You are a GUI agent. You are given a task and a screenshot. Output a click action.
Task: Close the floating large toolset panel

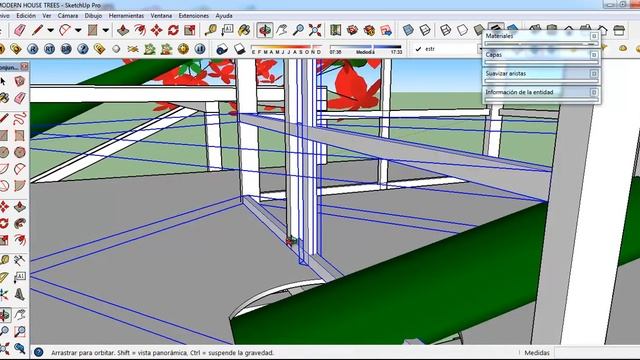coord(24,67)
